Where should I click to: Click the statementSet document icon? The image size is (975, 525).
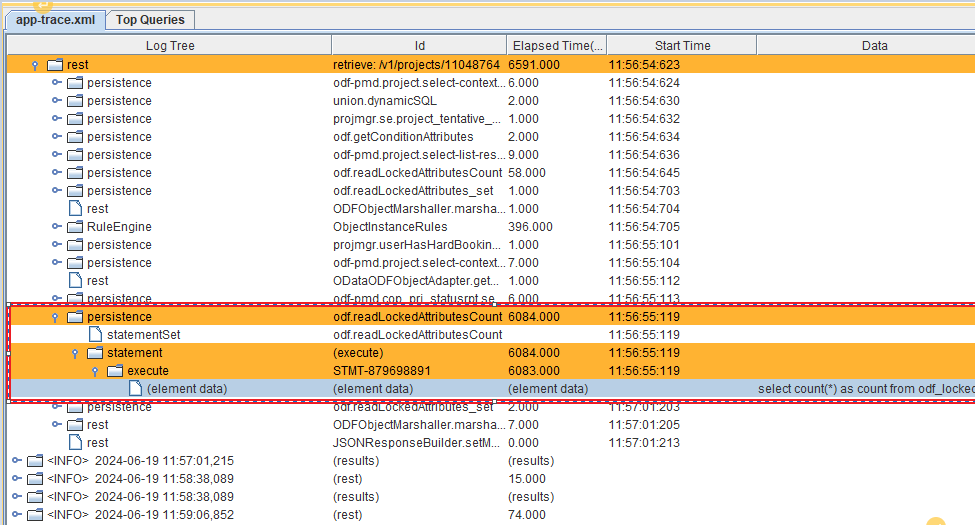pyautogui.click(x=95, y=334)
